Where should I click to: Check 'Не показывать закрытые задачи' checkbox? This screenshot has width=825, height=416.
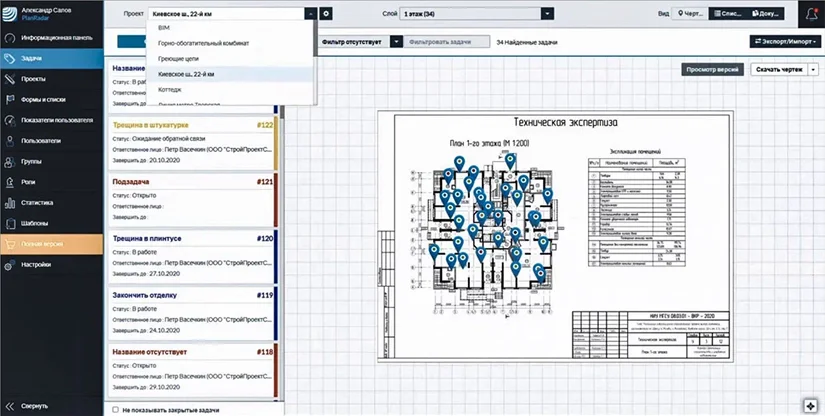[115, 409]
